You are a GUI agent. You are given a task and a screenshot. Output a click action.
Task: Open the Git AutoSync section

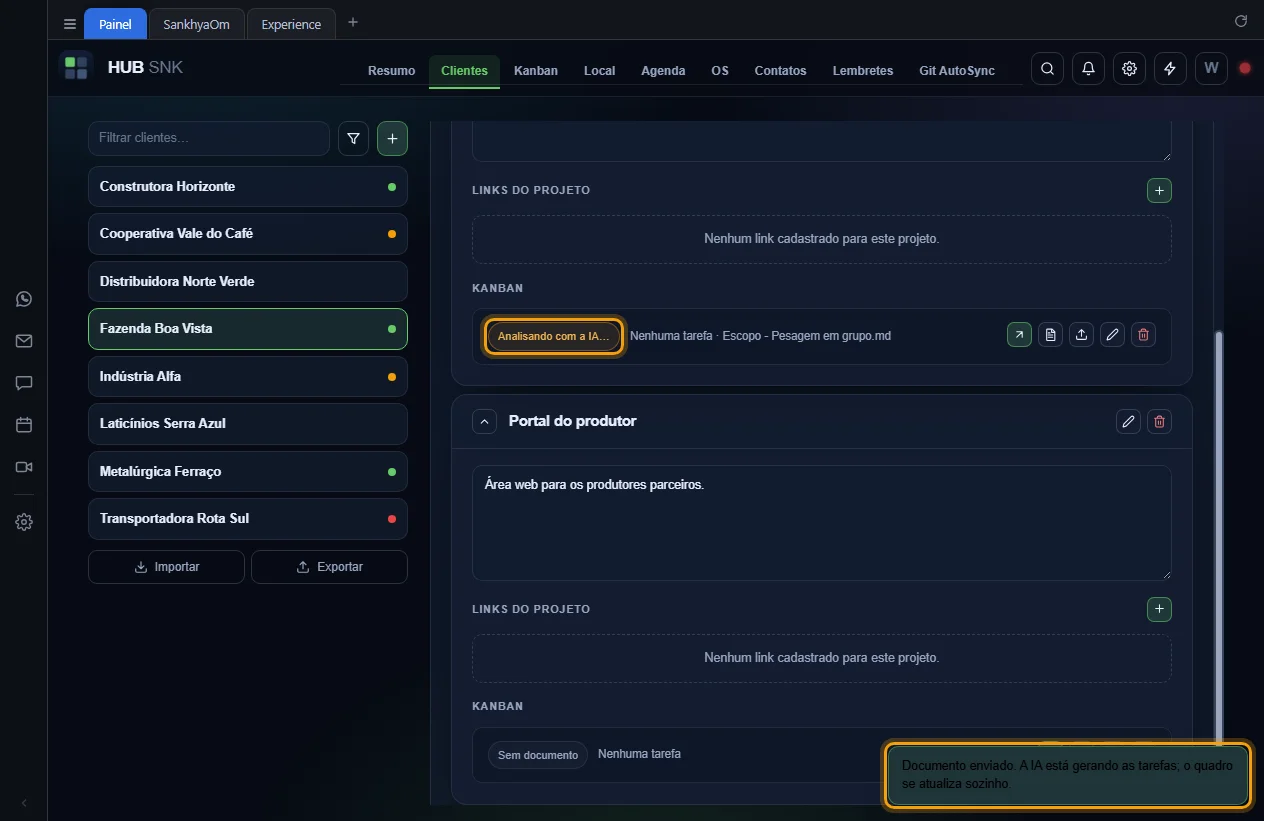click(x=957, y=71)
